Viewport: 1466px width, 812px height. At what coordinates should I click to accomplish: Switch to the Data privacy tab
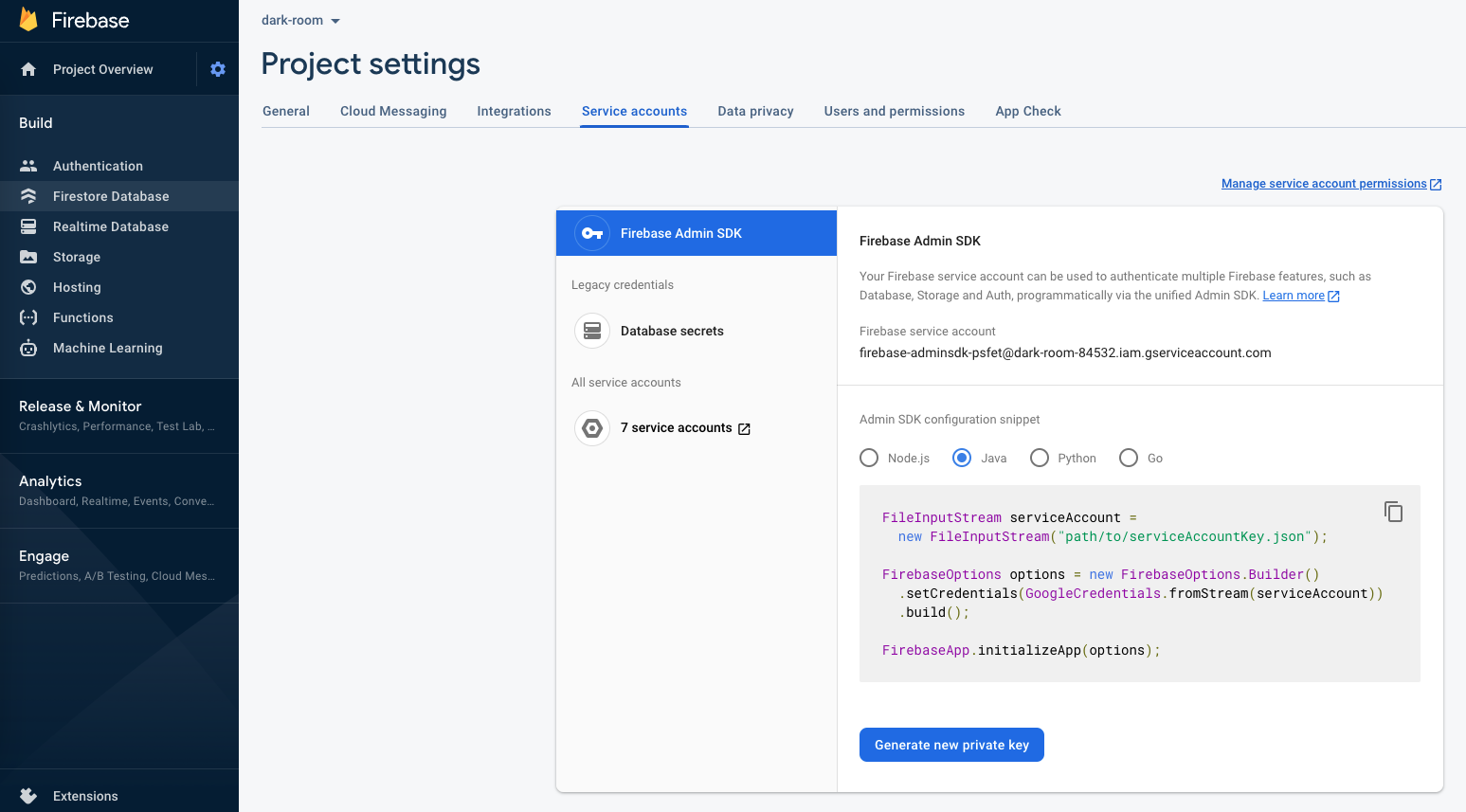click(x=755, y=111)
